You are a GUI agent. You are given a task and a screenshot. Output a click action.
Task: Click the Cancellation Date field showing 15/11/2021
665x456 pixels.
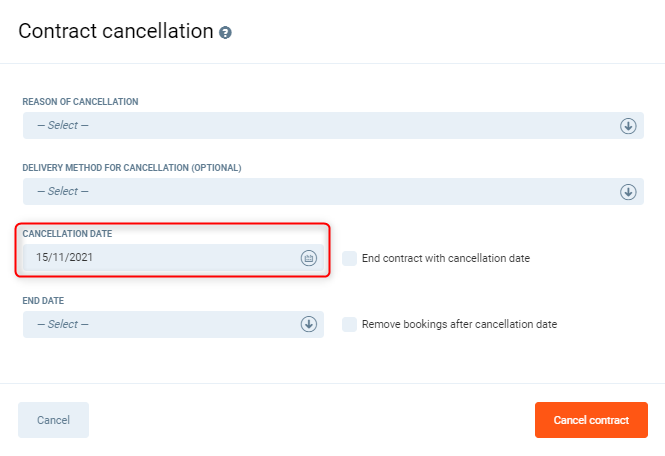pyautogui.click(x=160, y=258)
